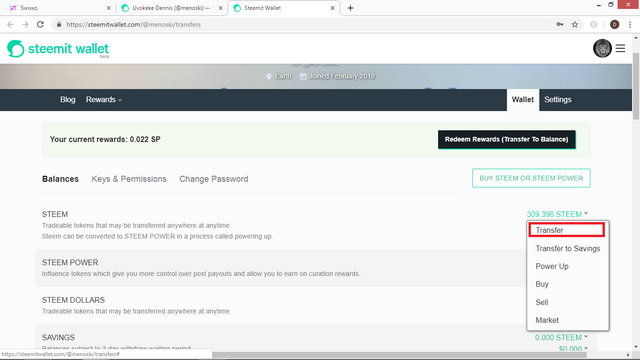Open Chrome three-dot menu

pos(630,24)
